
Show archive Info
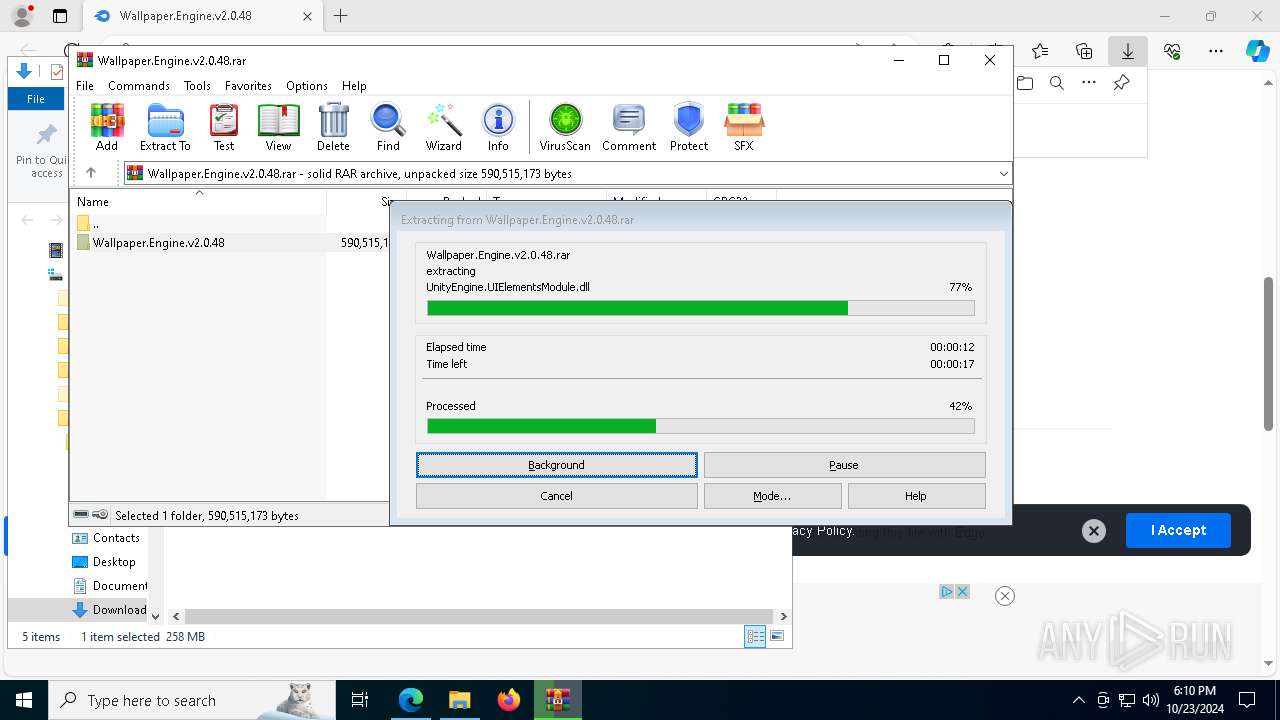[498, 127]
